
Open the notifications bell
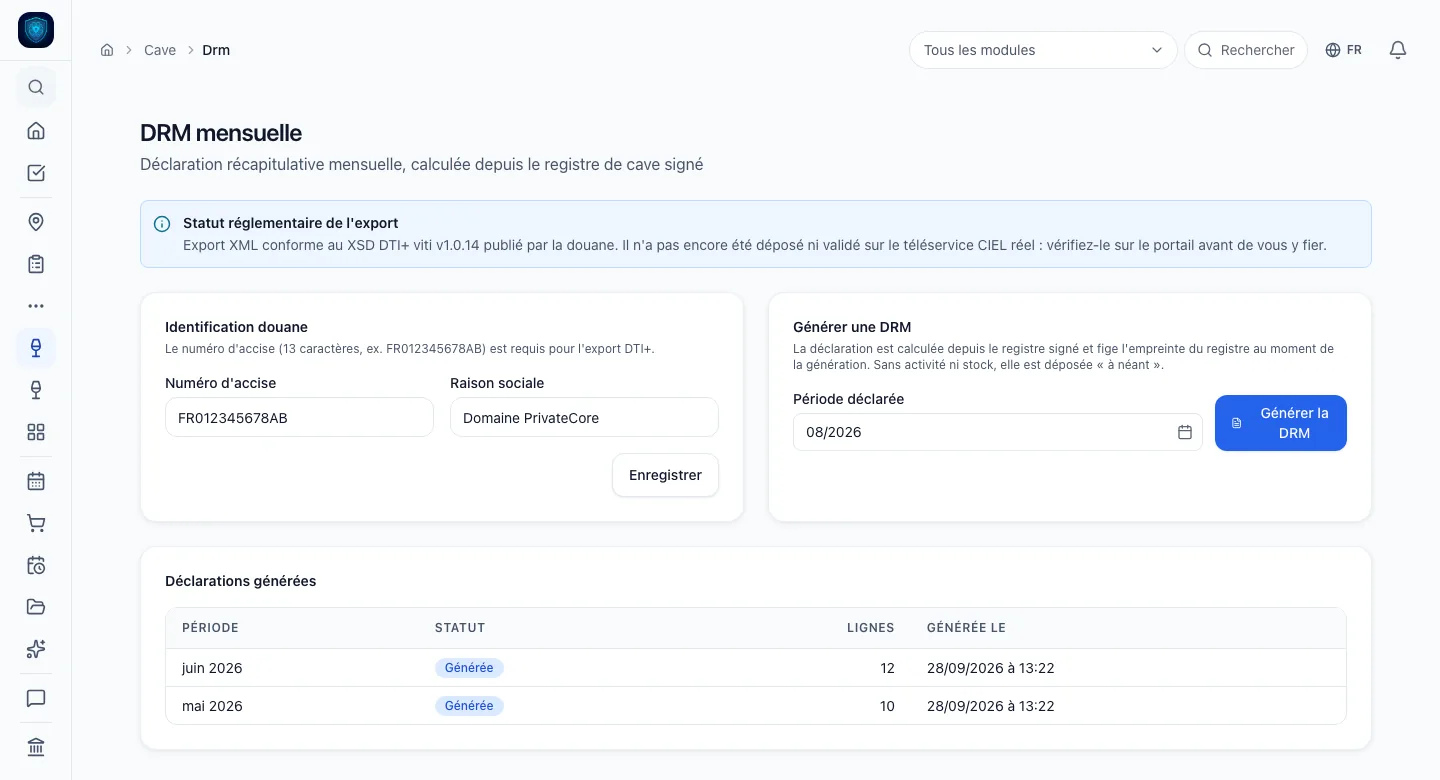(1398, 50)
